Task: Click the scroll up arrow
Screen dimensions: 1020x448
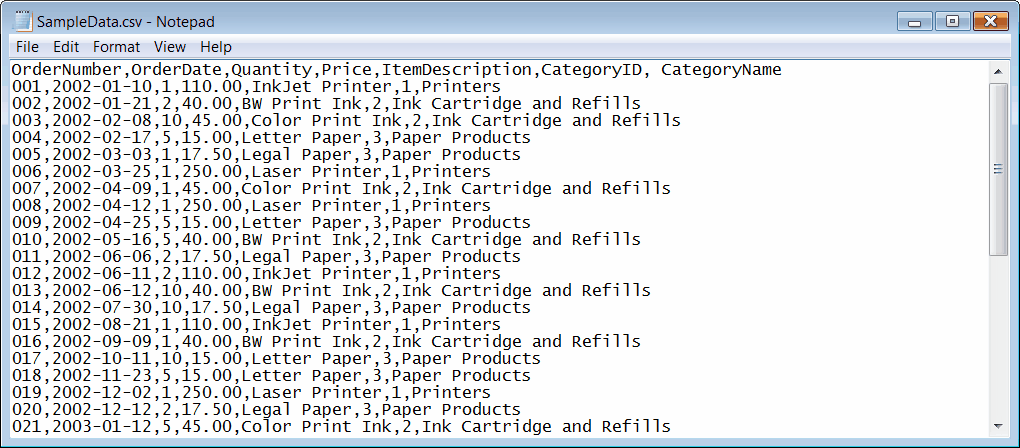Action: coord(998,71)
